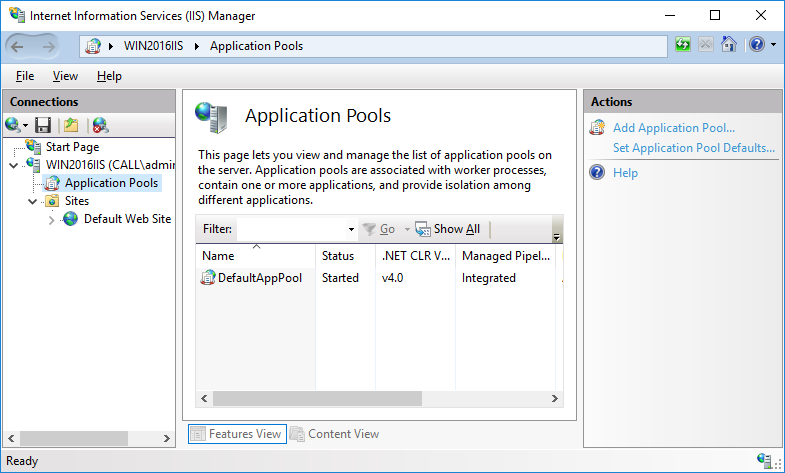
Task: Select Application Pools in the tree
Action: tap(111, 183)
